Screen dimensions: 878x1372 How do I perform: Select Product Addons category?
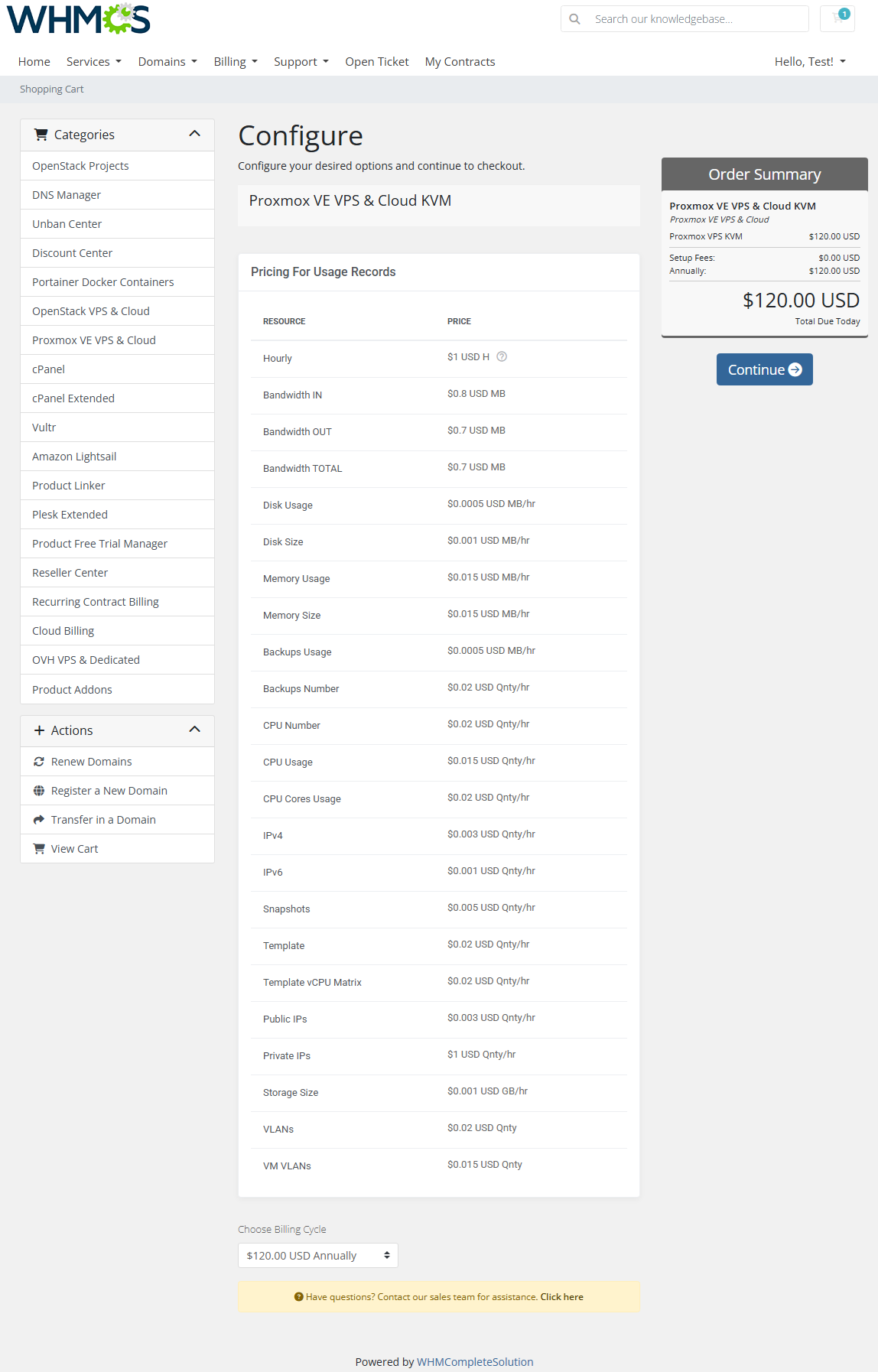tap(117, 690)
